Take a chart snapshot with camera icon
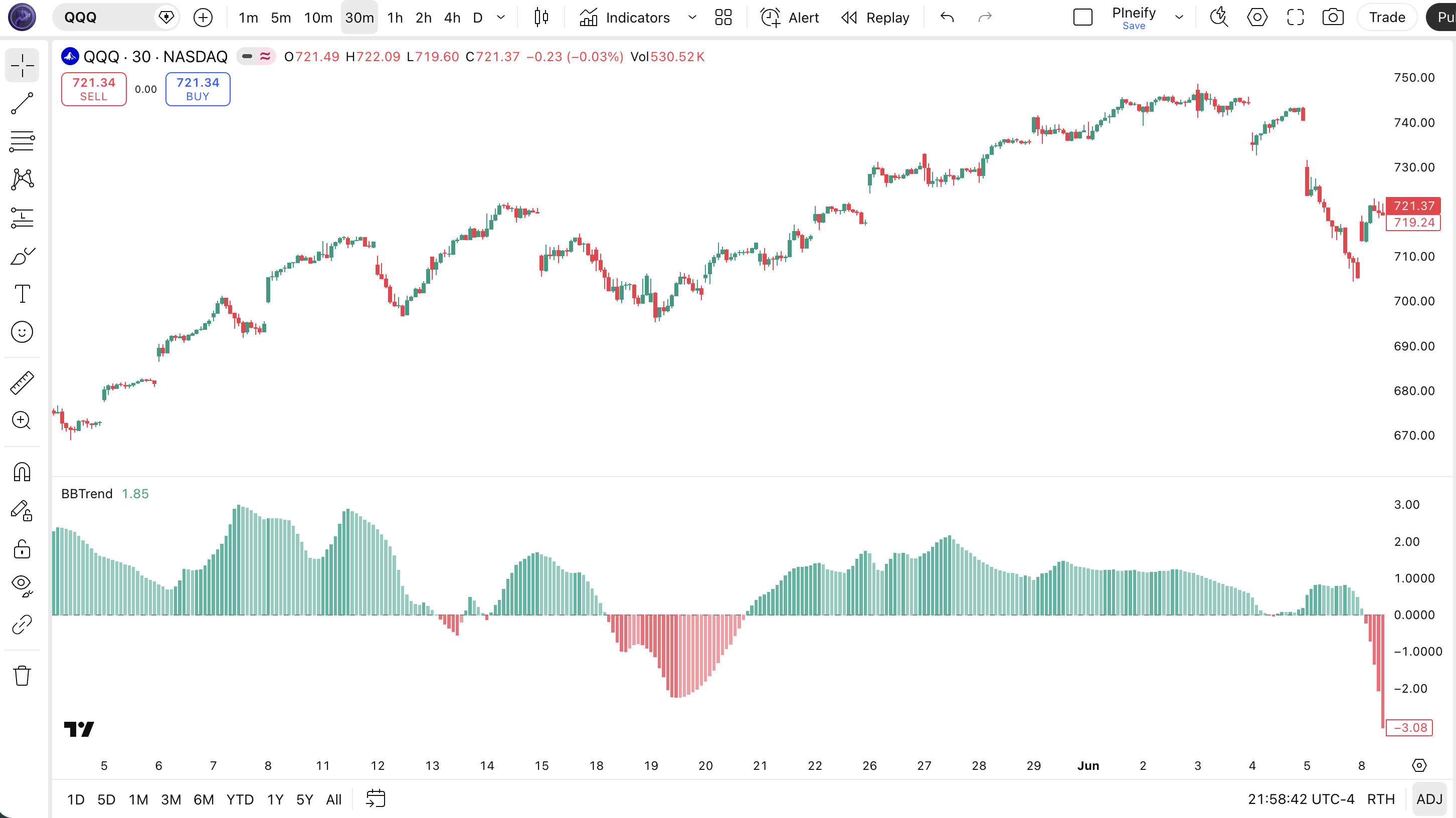Screen dimensions: 1456x818 click(1333, 18)
